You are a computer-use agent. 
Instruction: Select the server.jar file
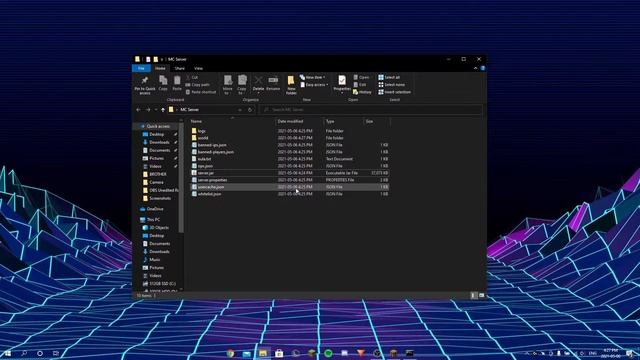point(289,173)
